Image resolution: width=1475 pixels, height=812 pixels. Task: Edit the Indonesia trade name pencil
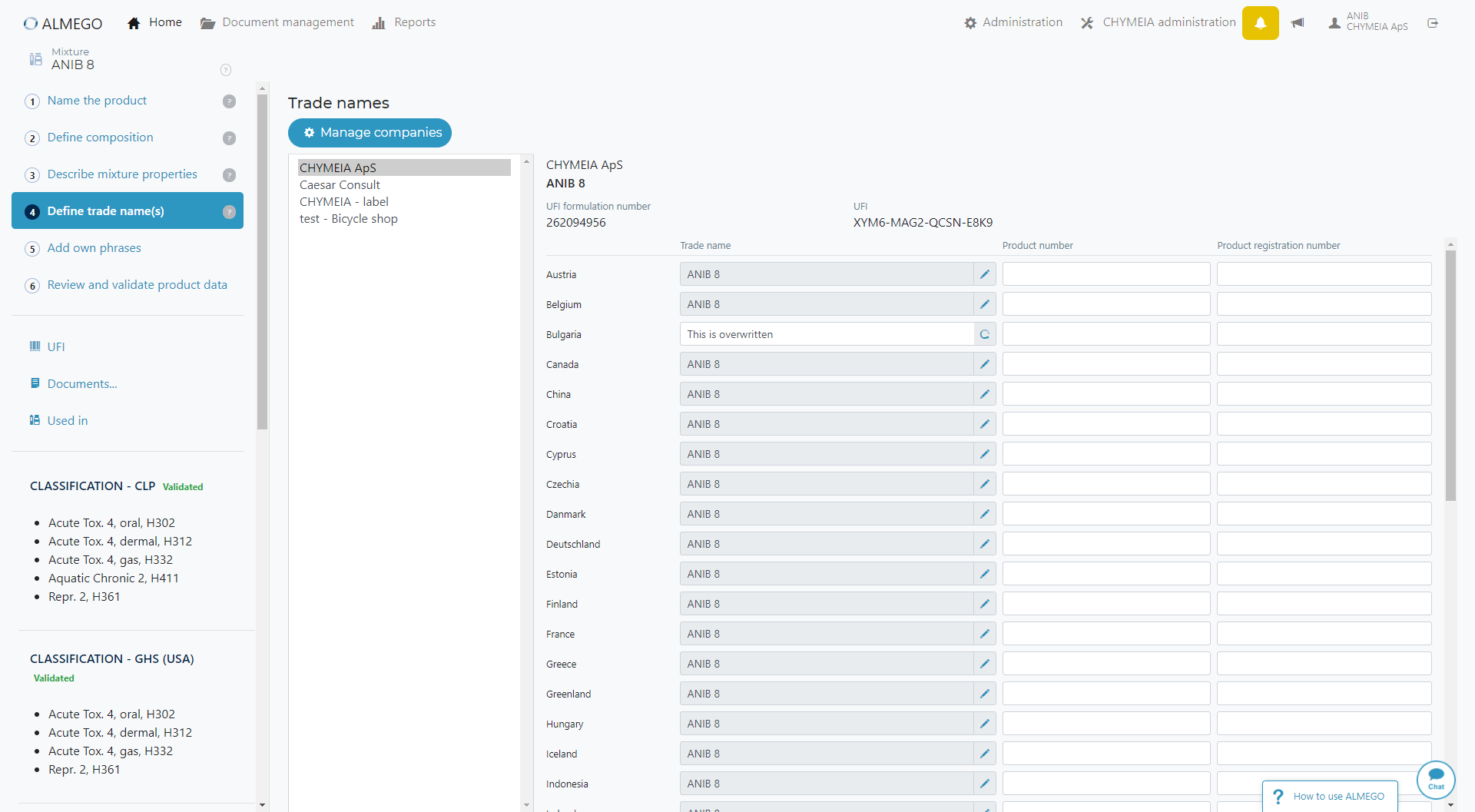985,784
